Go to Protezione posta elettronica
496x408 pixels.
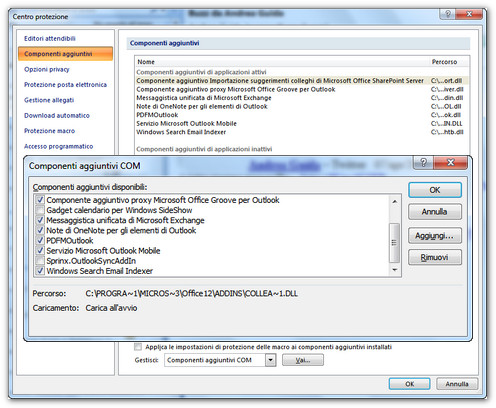coord(65,85)
